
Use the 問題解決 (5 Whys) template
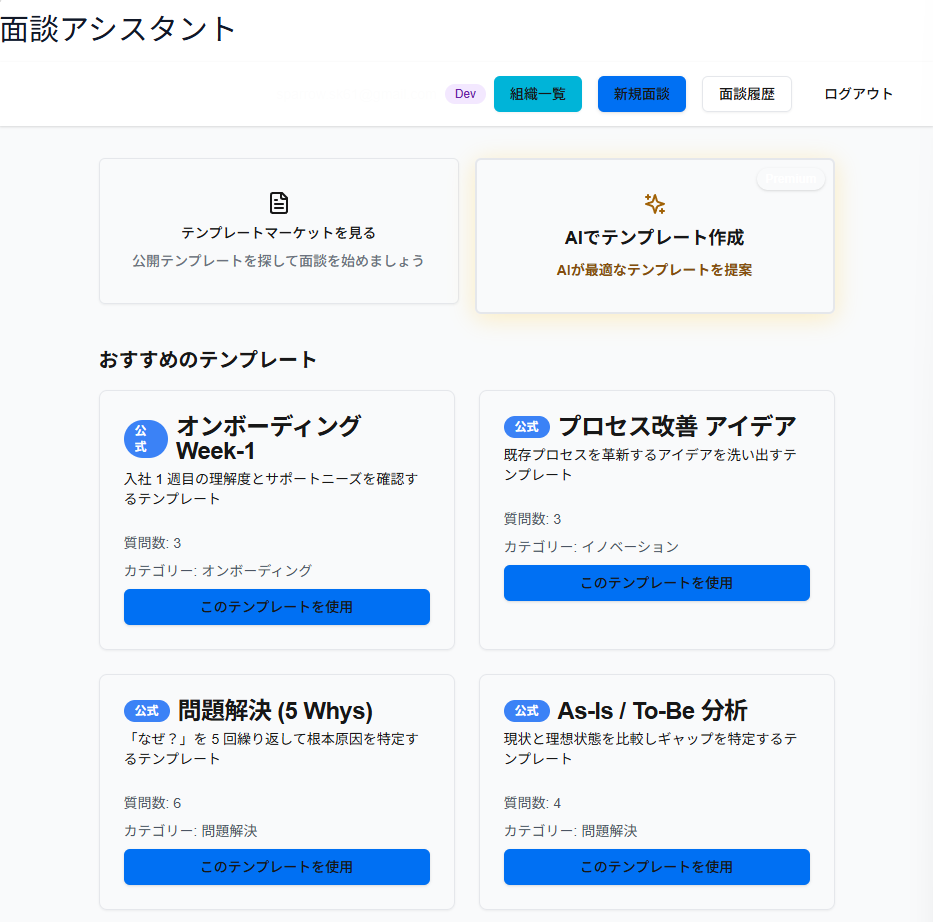point(276,867)
